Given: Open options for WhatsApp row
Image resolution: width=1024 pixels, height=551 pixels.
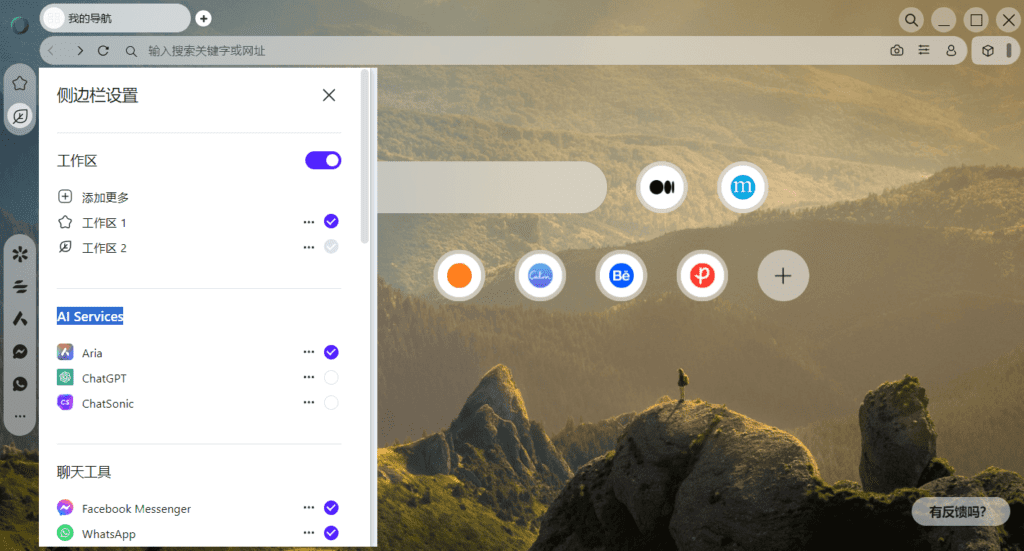Looking at the screenshot, I should 309,533.
